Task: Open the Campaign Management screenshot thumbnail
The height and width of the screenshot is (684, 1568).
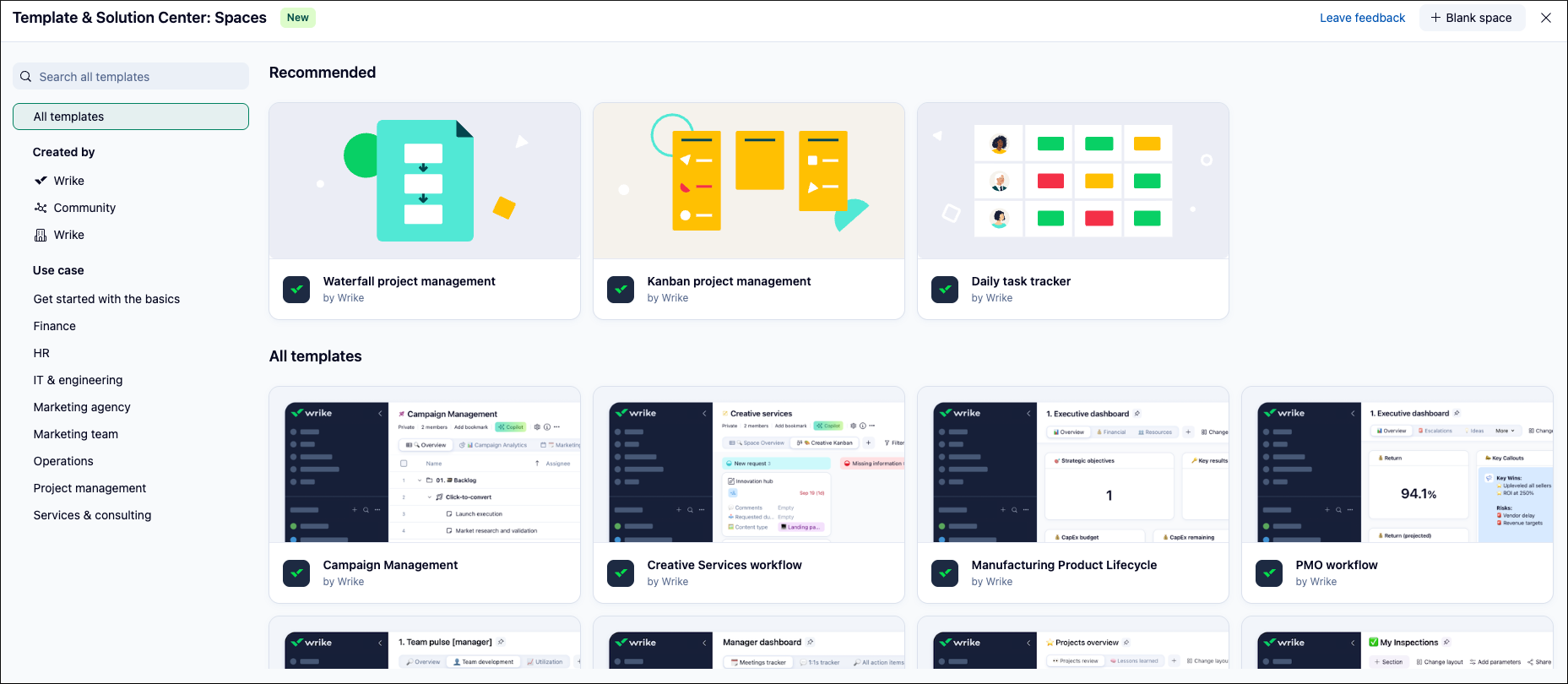Action: coord(425,464)
